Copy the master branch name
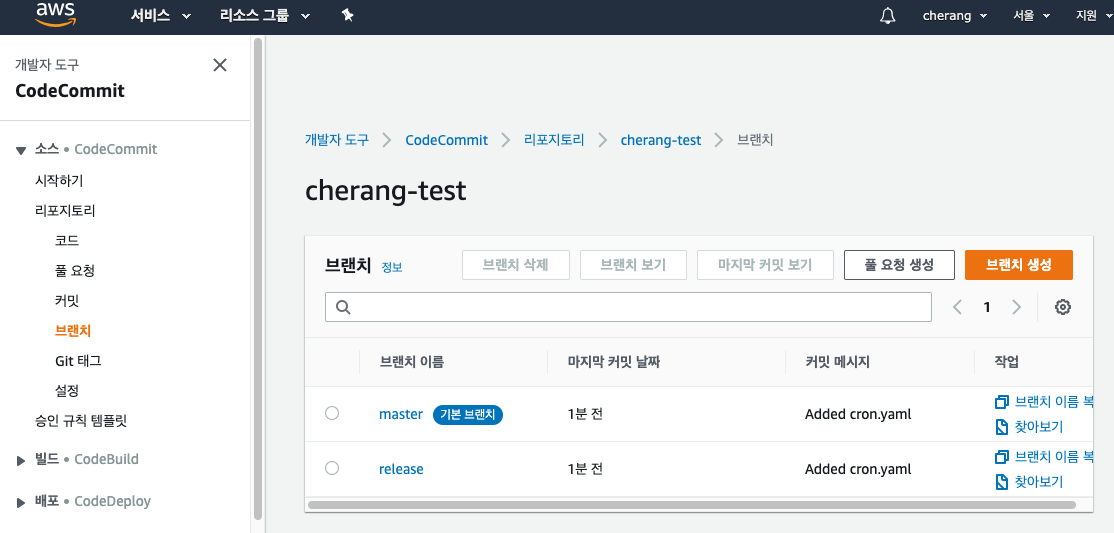This screenshot has height=533, width=1114. (1043, 402)
